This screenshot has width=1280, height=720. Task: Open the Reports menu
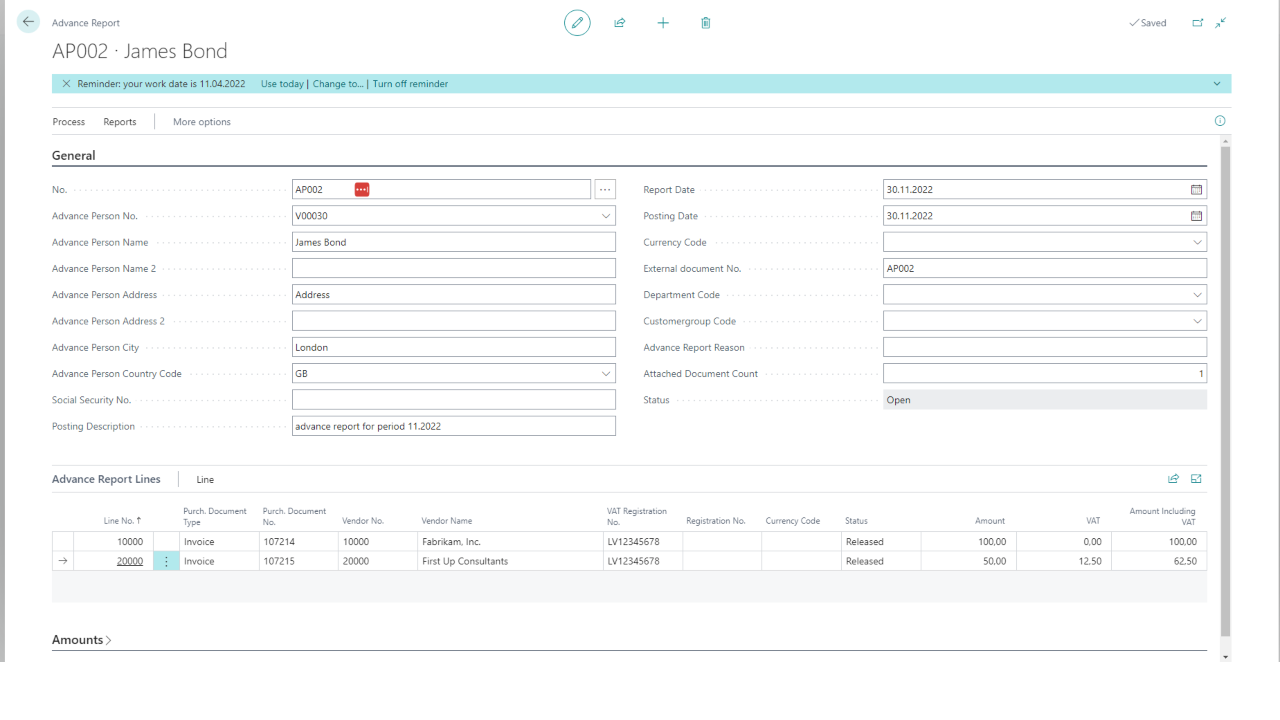tap(120, 122)
